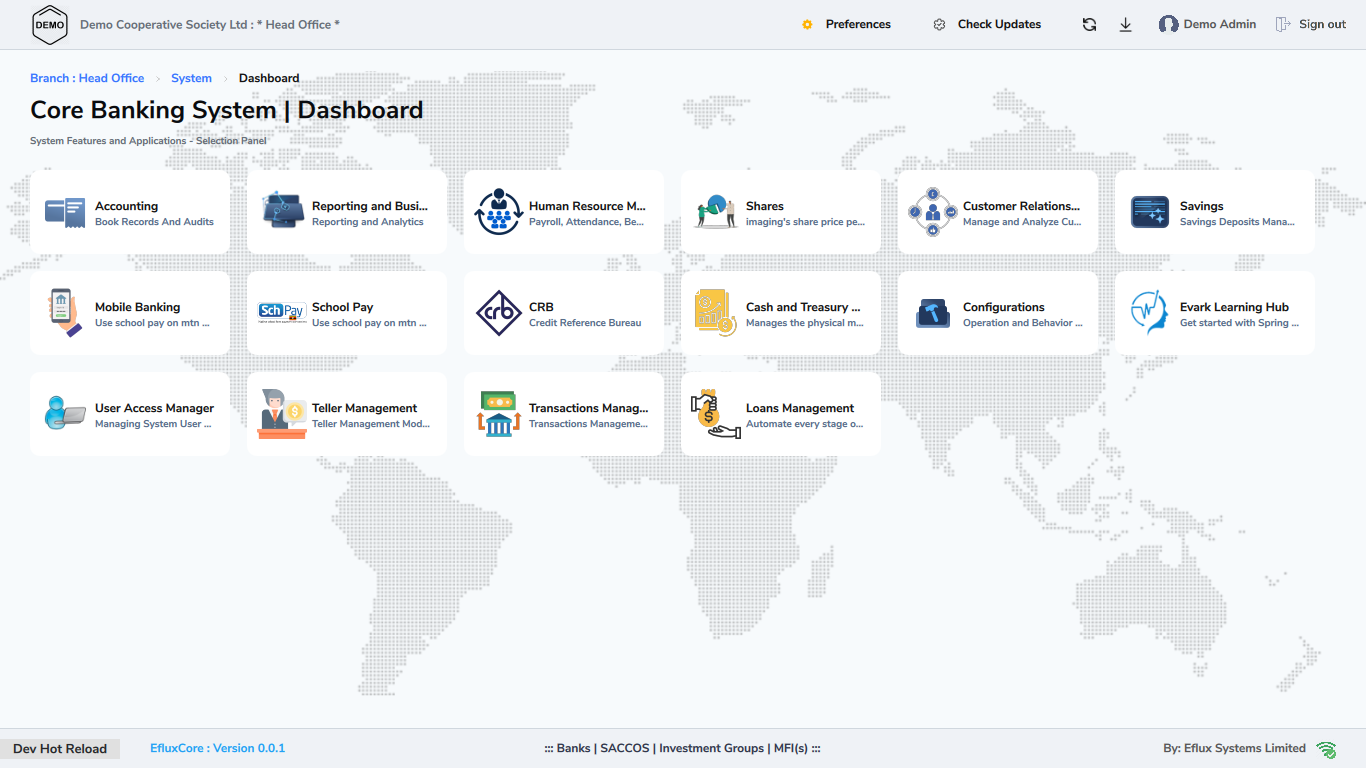Viewport: 1366px width, 768px height.
Task: Click the download icon in header
Action: pos(1125,25)
